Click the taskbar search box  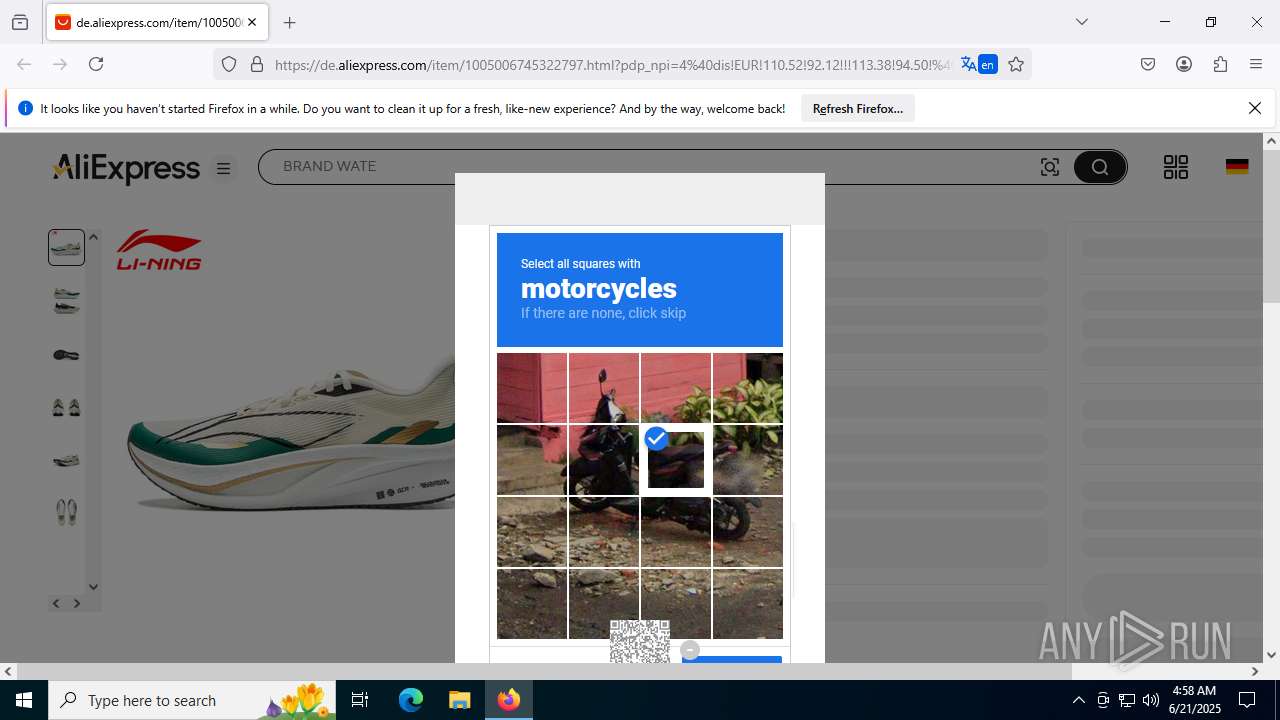(x=192, y=700)
